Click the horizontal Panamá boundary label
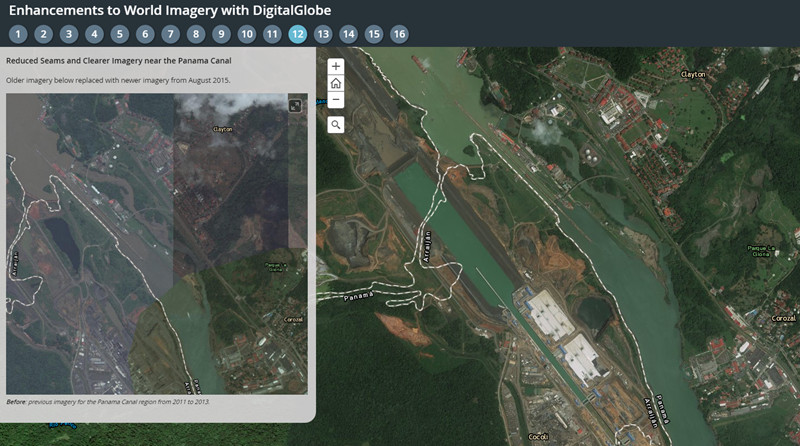This screenshot has width=800, height=446. [358, 296]
